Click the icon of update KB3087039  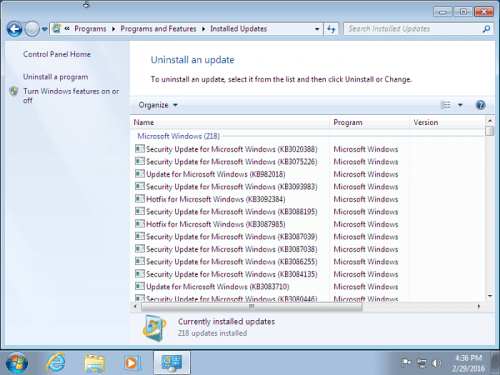tap(140, 236)
